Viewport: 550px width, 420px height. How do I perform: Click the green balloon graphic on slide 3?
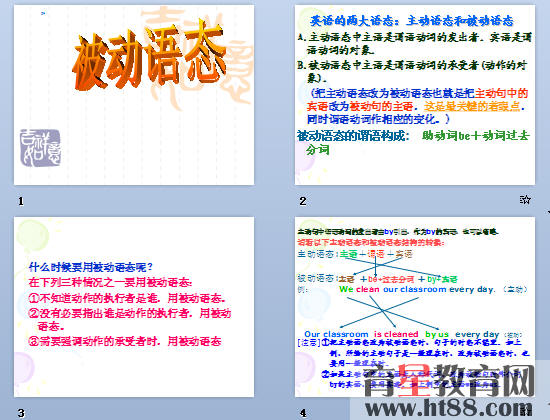click(32, 236)
